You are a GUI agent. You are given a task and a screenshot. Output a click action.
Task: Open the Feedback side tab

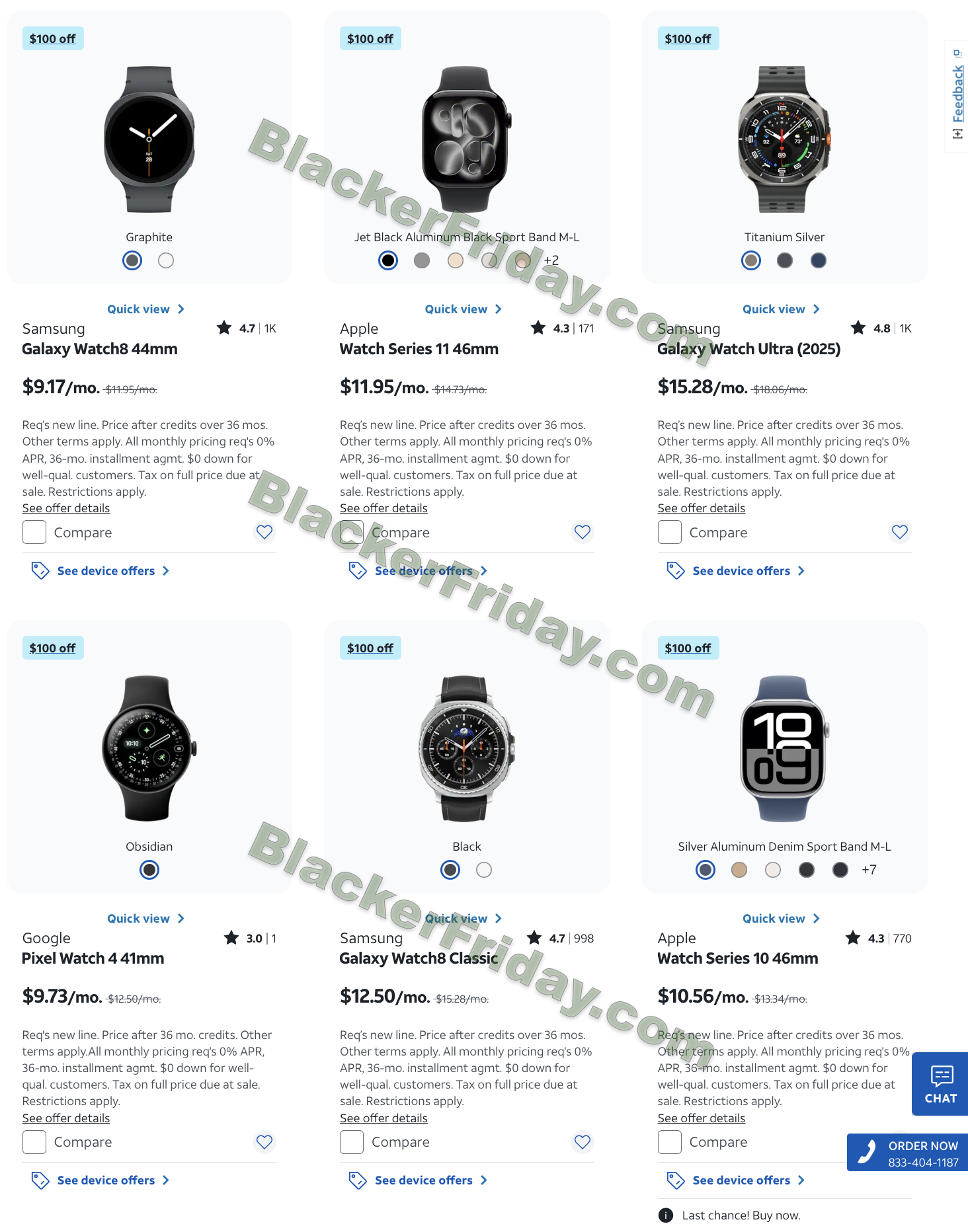tap(957, 96)
